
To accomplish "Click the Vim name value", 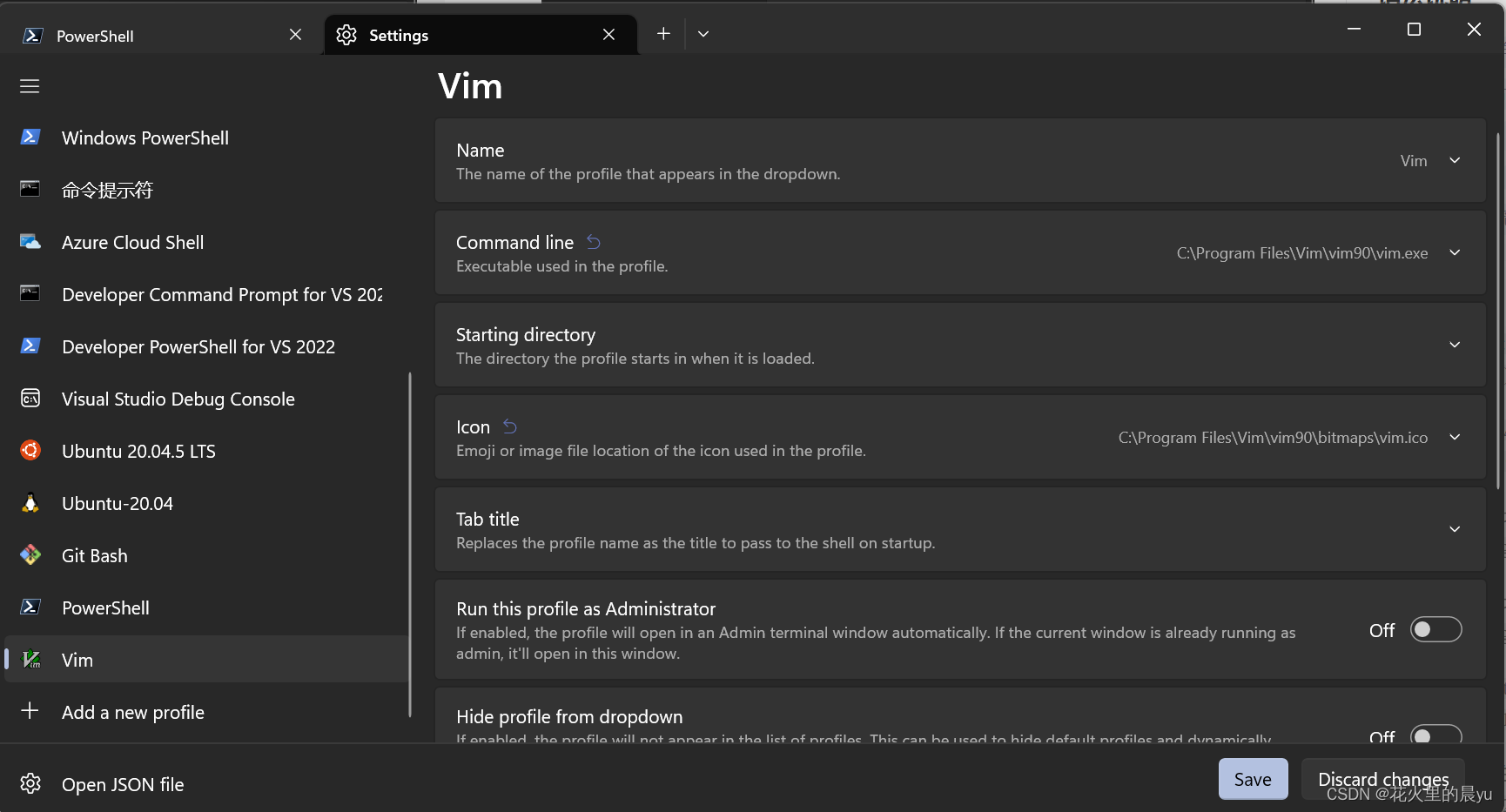I will click(x=1414, y=161).
